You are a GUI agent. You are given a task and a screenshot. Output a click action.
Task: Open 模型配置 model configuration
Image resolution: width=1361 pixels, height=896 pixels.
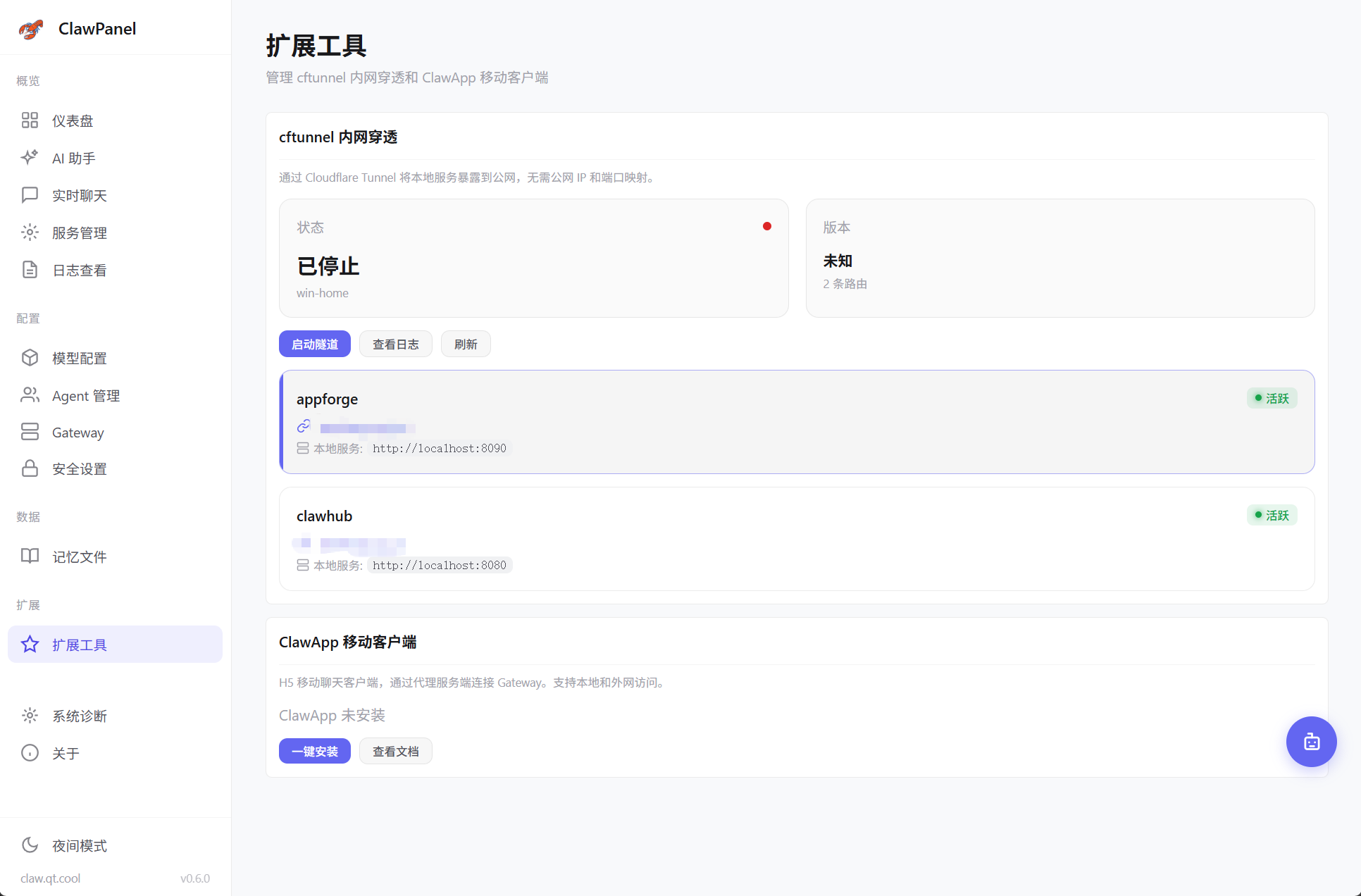click(x=79, y=358)
